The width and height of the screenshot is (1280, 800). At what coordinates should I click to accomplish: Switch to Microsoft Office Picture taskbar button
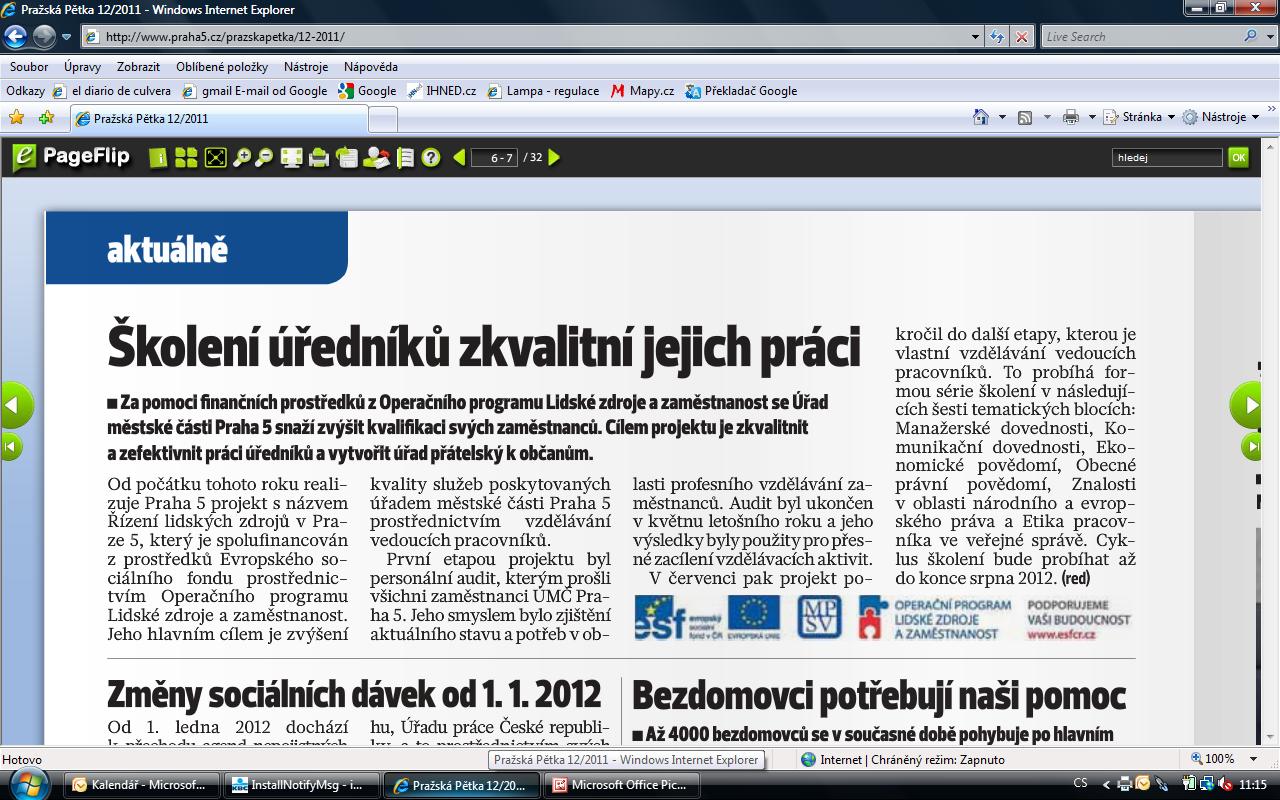[x=621, y=785]
